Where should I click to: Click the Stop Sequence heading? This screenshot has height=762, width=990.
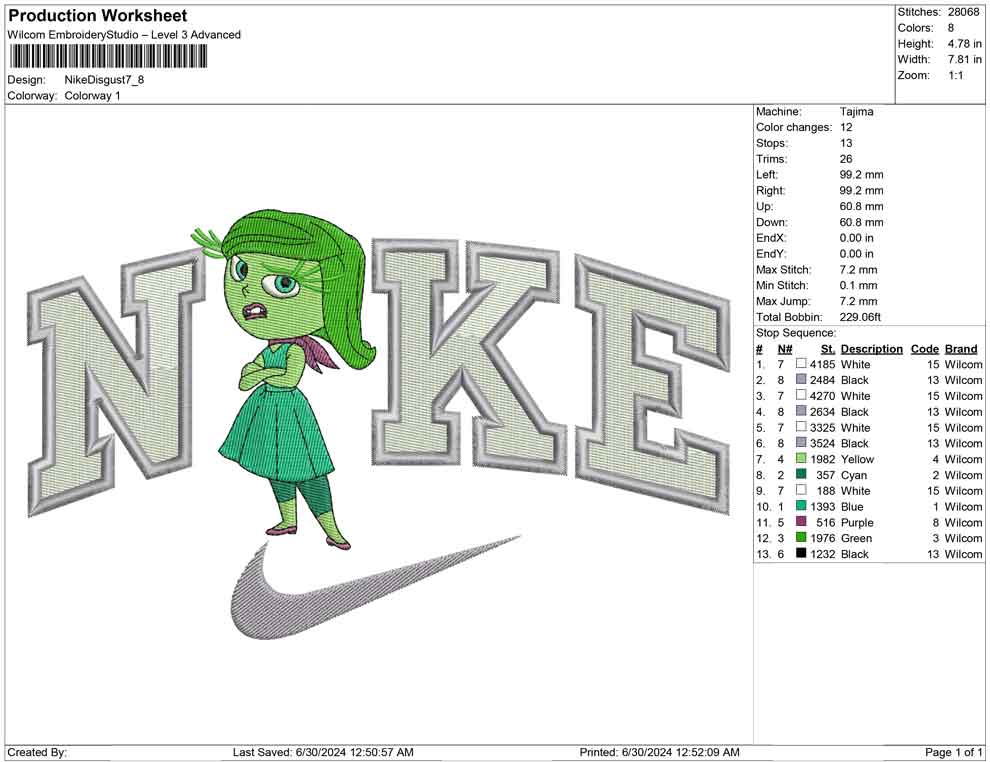click(796, 333)
